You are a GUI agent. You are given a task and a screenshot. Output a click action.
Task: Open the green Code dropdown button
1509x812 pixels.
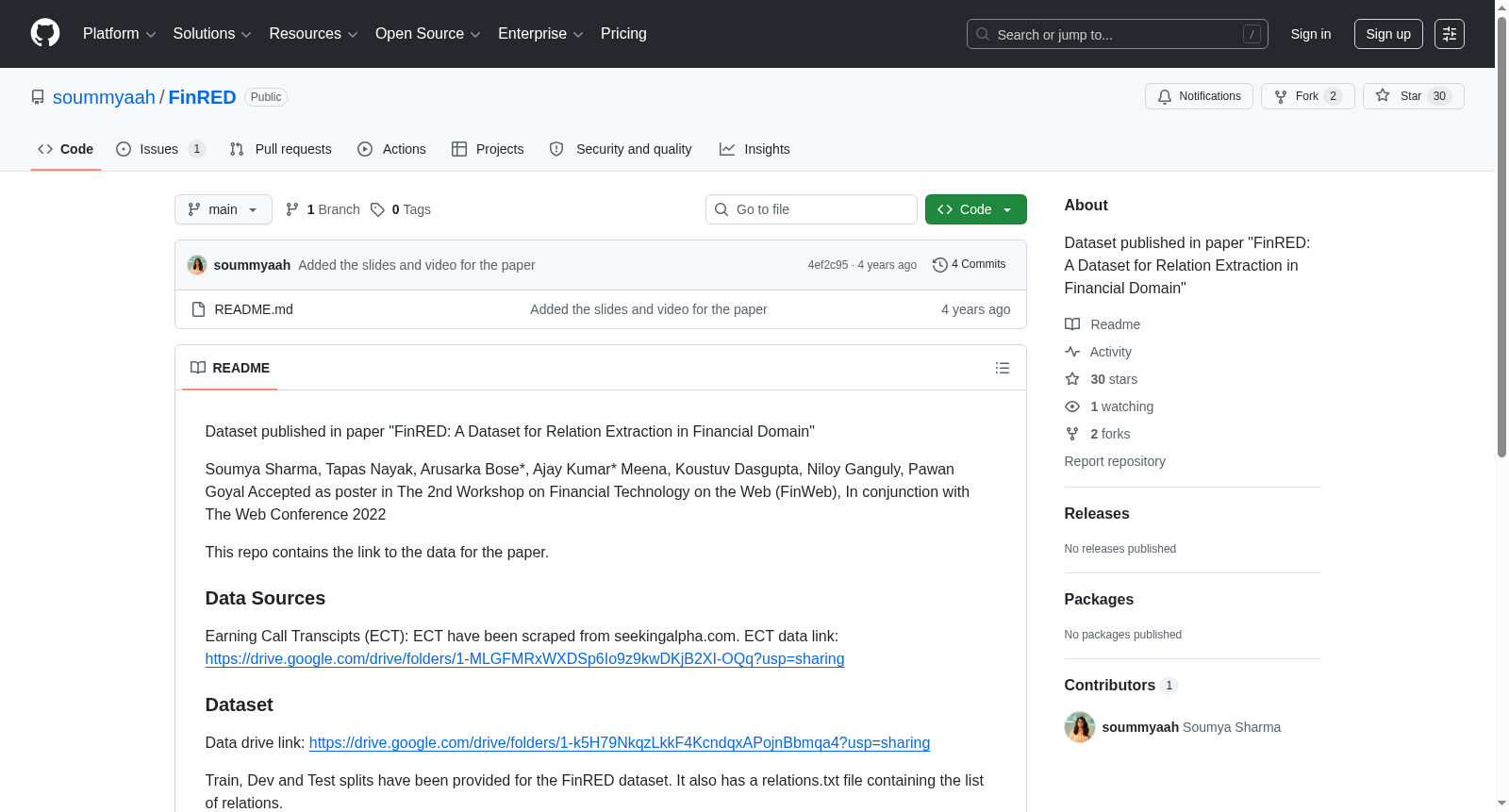point(976,209)
